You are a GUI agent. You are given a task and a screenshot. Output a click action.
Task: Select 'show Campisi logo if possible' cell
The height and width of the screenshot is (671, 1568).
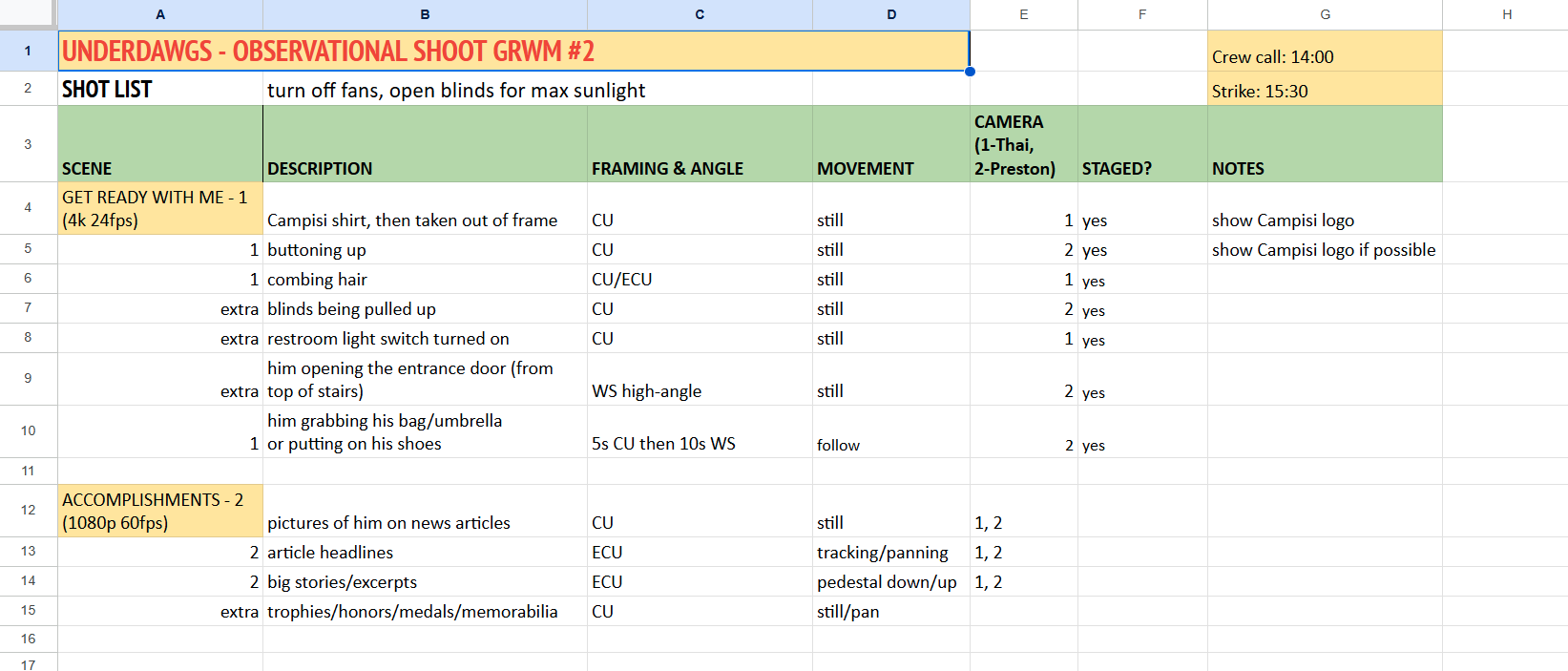click(1325, 249)
